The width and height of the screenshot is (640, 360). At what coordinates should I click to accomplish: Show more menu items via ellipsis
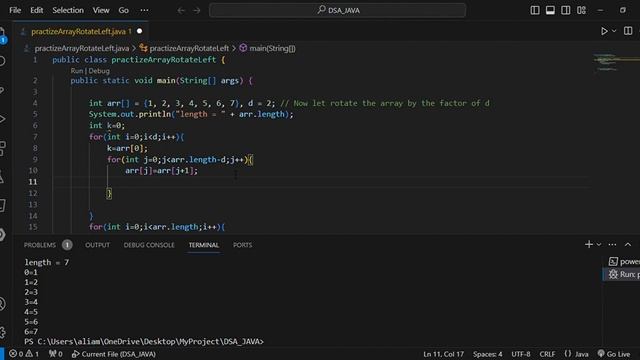pyautogui.click(x=144, y=10)
